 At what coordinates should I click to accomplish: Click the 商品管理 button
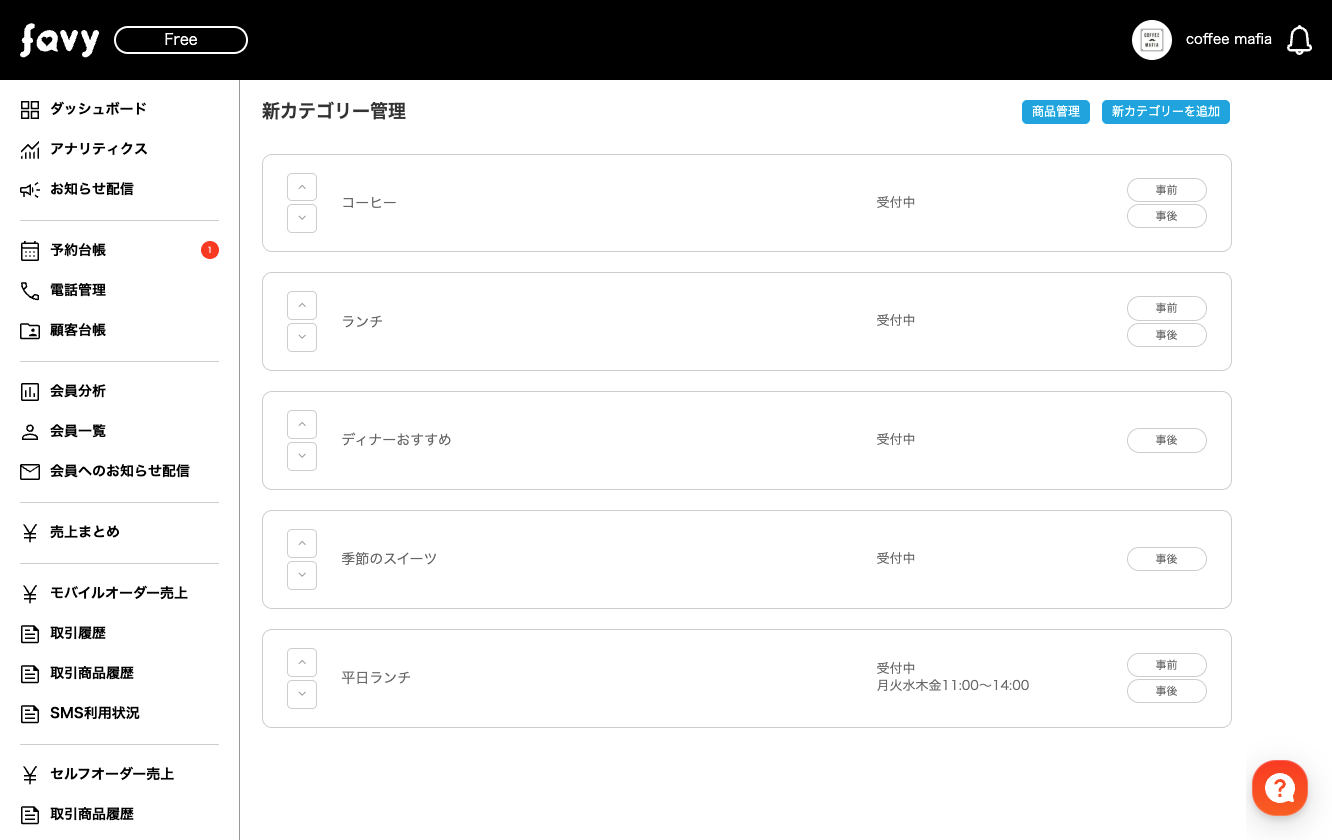pyautogui.click(x=1055, y=112)
